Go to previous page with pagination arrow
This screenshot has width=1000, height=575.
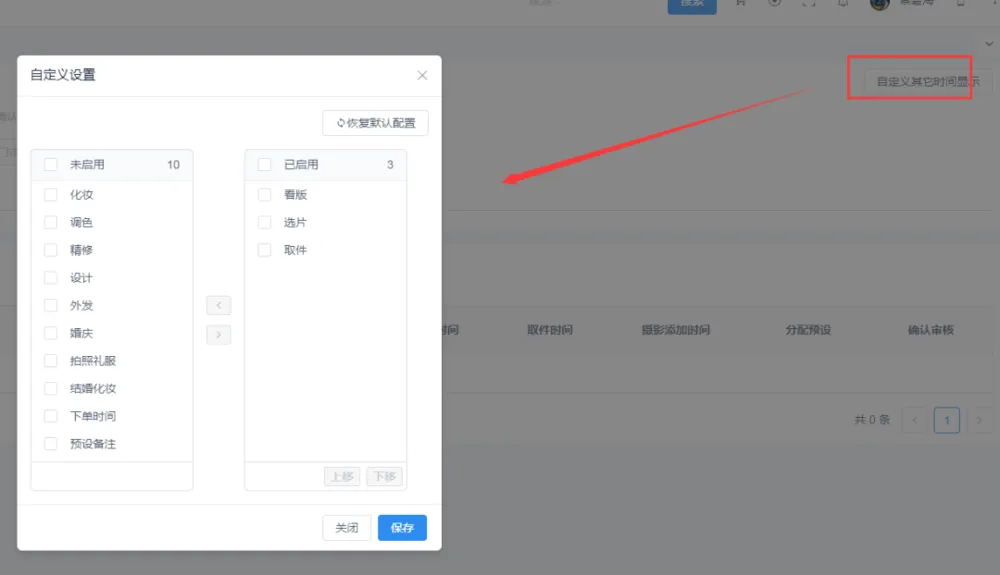tap(914, 420)
